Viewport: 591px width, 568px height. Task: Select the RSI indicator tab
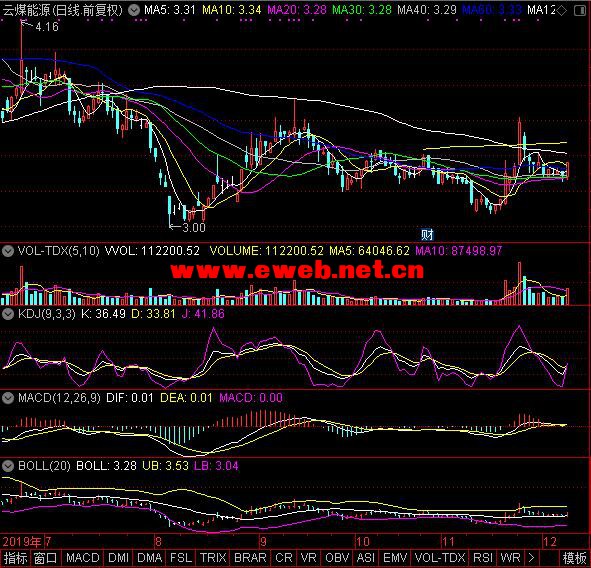pyautogui.click(x=483, y=558)
